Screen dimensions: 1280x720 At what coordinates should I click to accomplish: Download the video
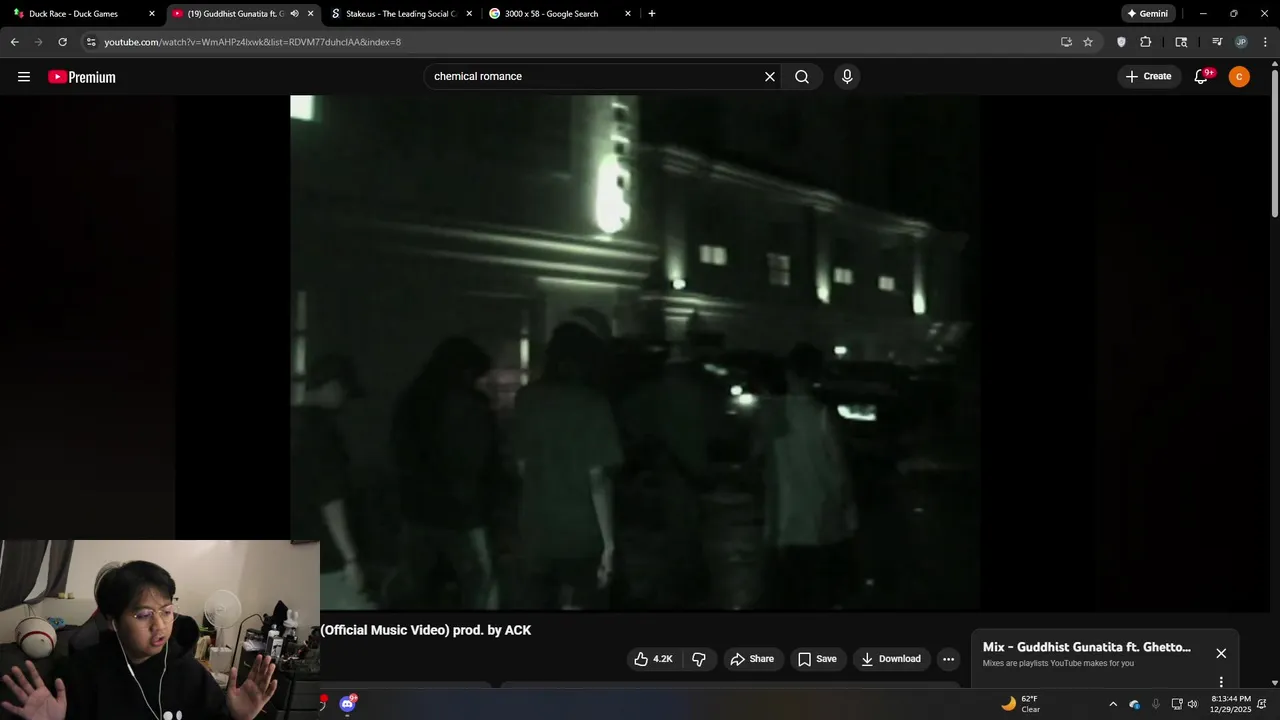point(891,659)
